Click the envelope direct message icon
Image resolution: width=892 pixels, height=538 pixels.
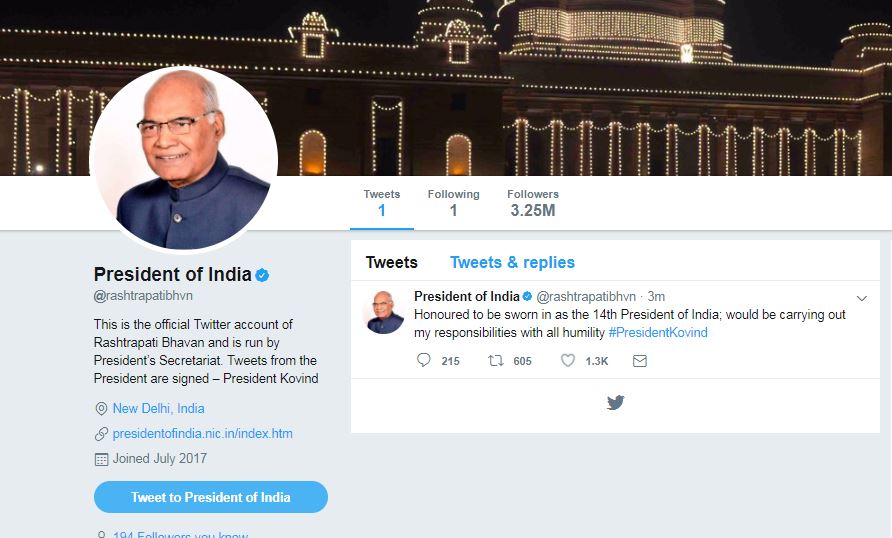640,360
